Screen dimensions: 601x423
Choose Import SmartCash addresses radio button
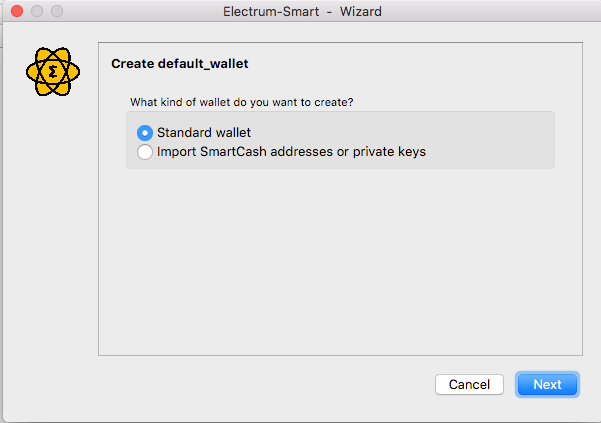pyautogui.click(x=145, y=152)
